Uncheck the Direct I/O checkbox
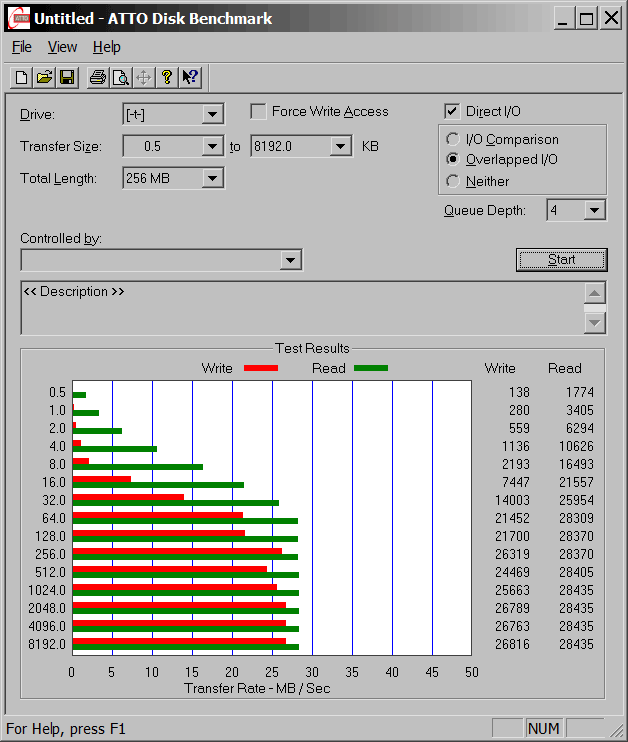This screenshot has height=742, width=628. 453,112
